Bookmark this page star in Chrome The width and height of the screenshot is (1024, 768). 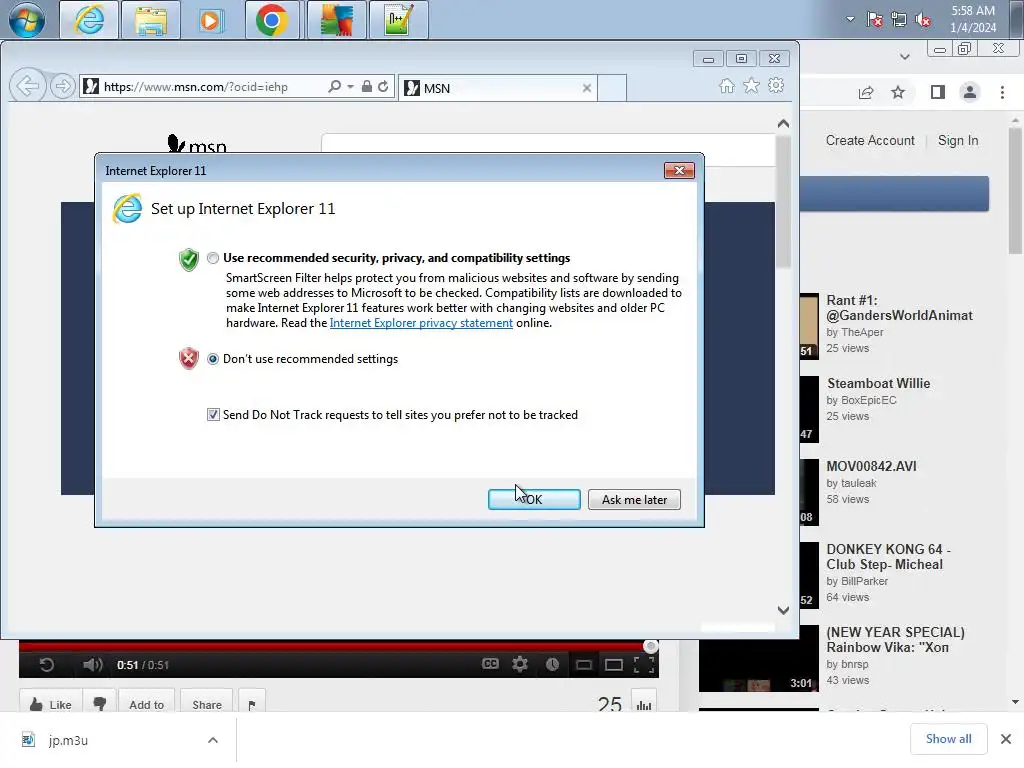pyautogui.click(x=898, y=93)
